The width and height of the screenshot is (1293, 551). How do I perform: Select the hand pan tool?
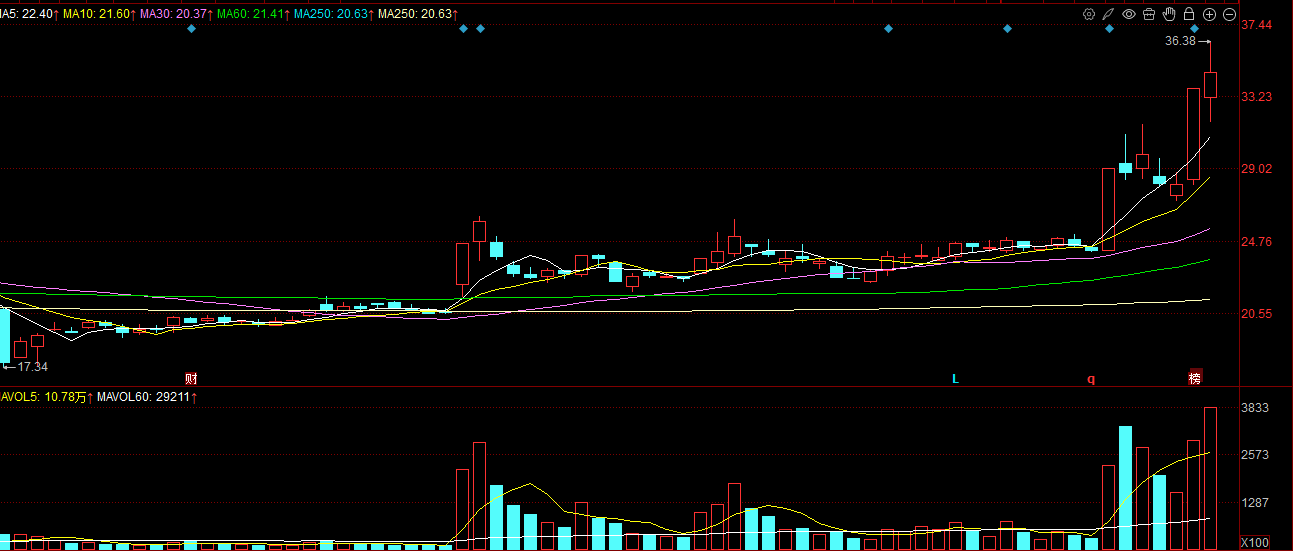[1169, 14]
